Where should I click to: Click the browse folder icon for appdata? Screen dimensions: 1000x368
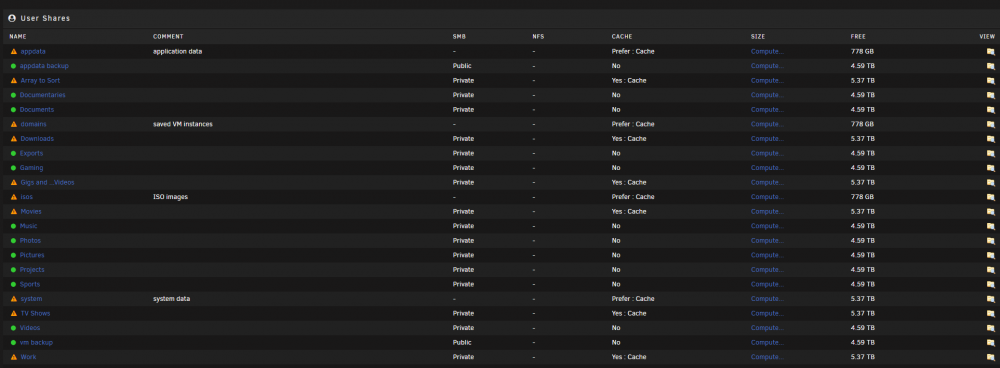pos(990,52)
